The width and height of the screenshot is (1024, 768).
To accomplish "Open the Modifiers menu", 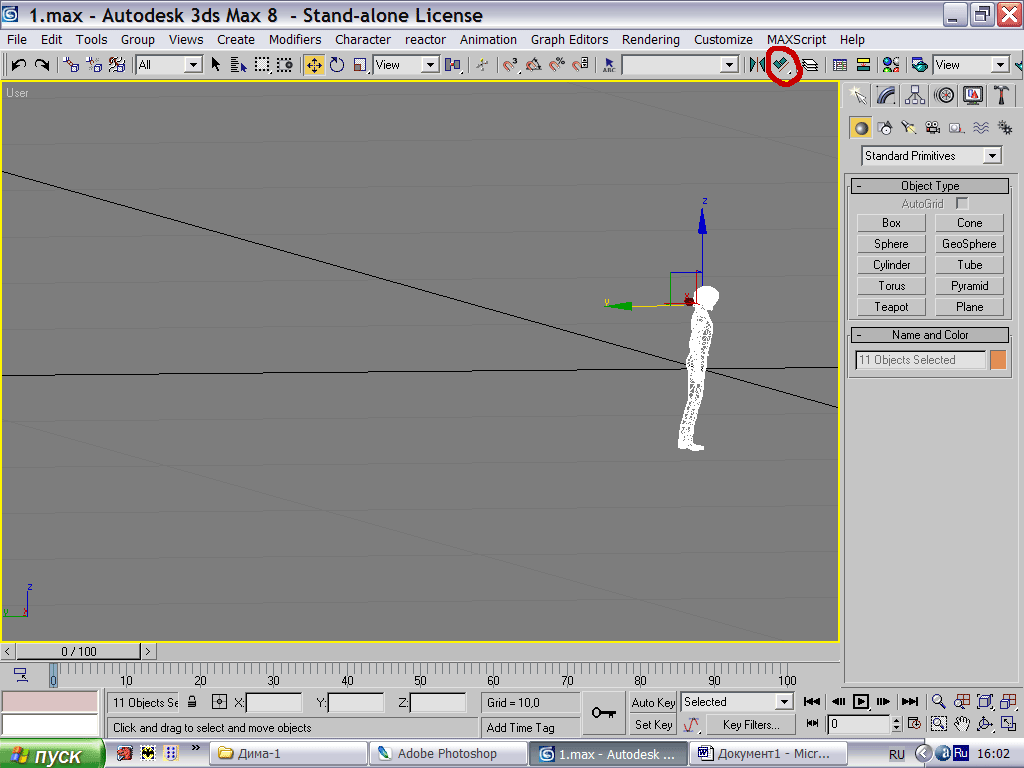I will (x=295, y=40).
